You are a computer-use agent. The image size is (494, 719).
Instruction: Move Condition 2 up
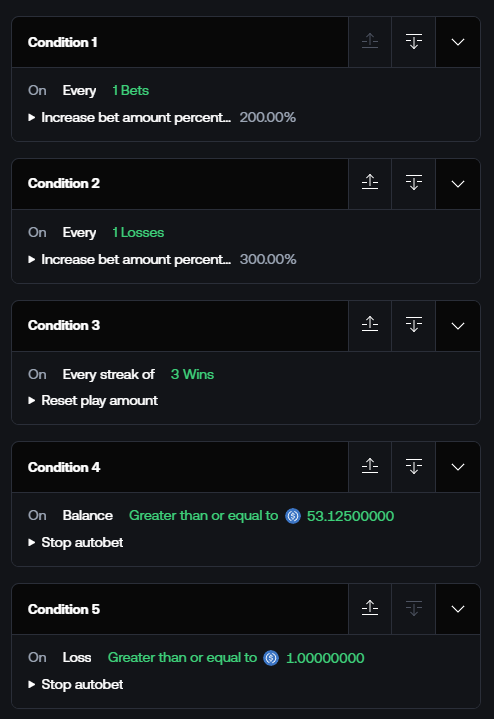[370, 184]
